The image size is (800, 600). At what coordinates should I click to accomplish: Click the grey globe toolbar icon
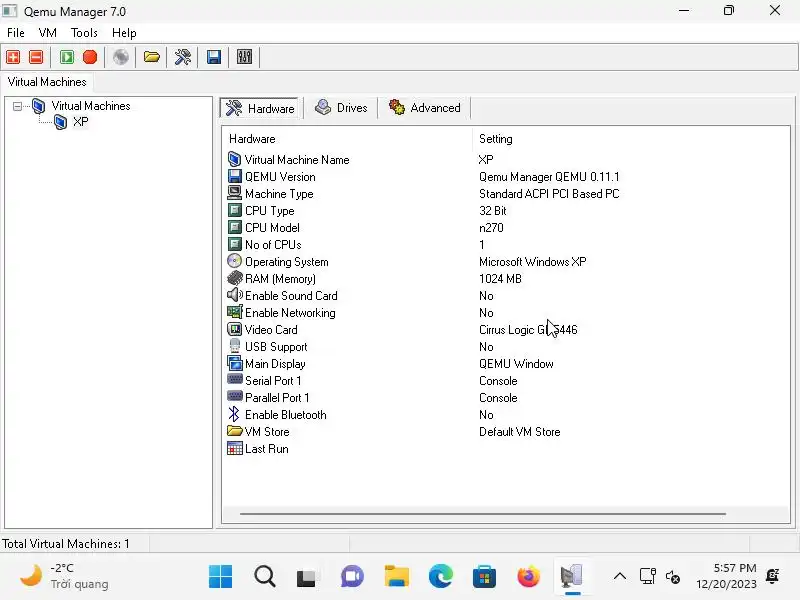[x=121, y=57]
